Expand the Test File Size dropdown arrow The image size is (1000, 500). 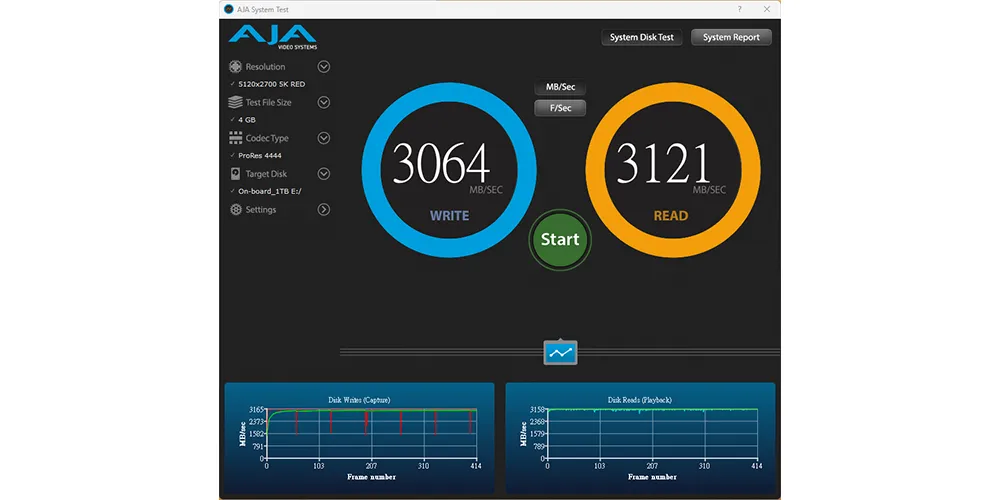coord(324,102)
